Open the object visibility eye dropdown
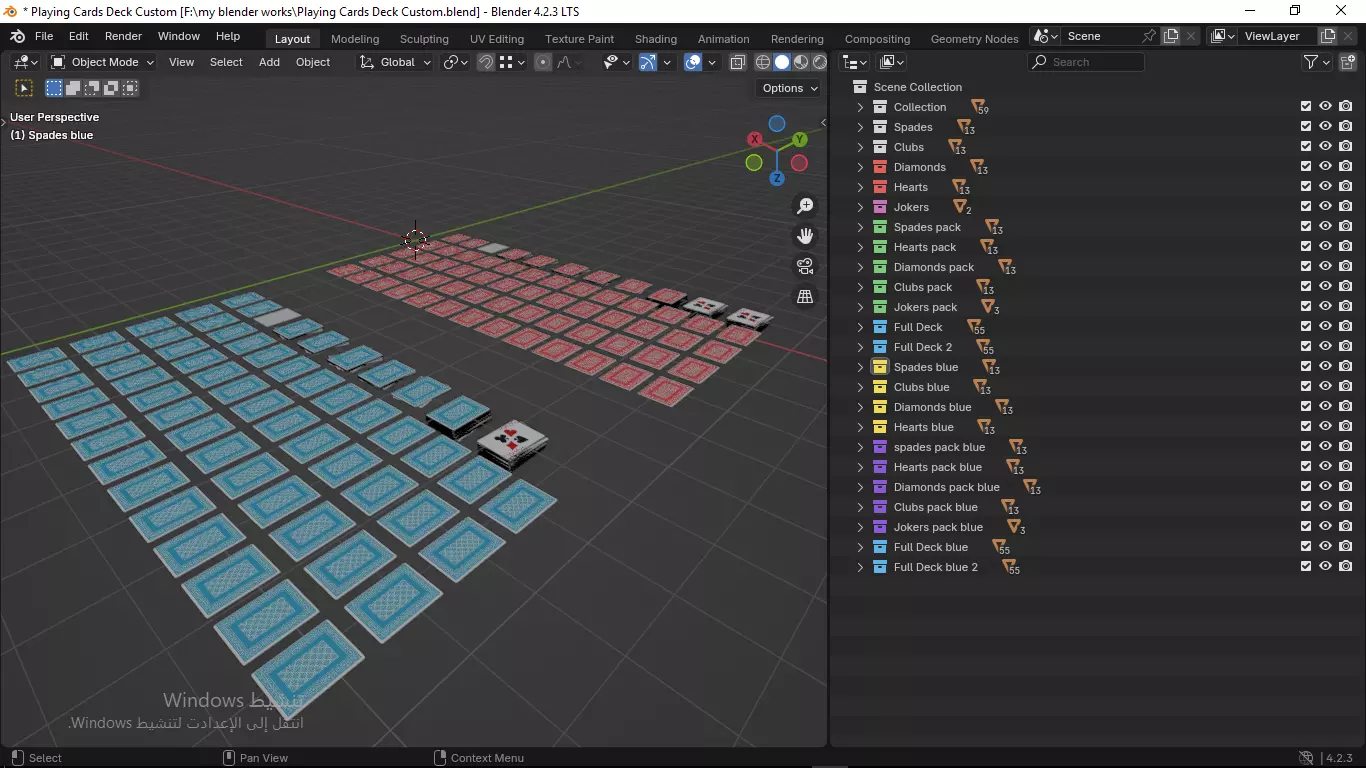Image resolution: width=1366 pixels, height=768 pixels. click(x=617, y=62)
